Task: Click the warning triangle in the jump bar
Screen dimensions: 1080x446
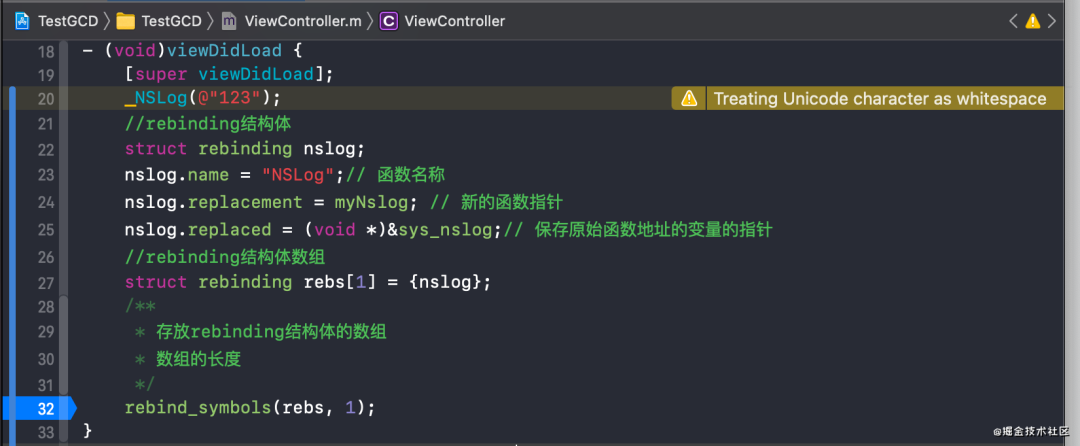Action: coord(1033,20)
